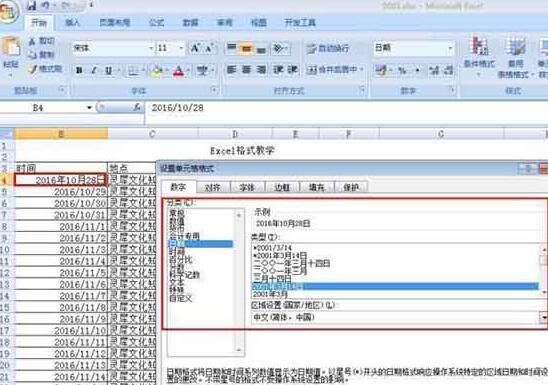Click the Paste icon in ribbon
This screenshot has width=548, height=385.
11,47
